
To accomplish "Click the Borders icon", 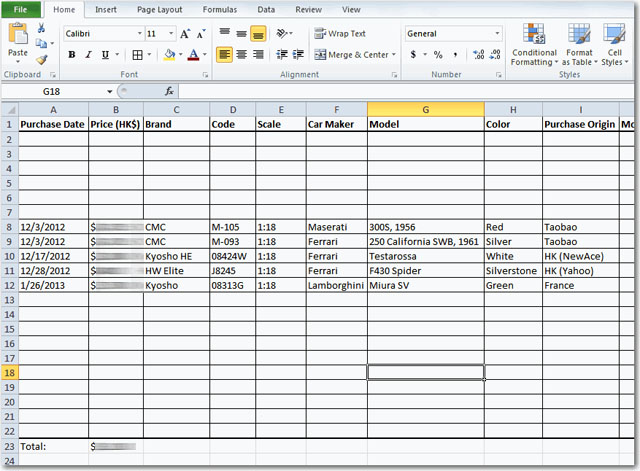I will pyautogui.click(x=138, y=55).
